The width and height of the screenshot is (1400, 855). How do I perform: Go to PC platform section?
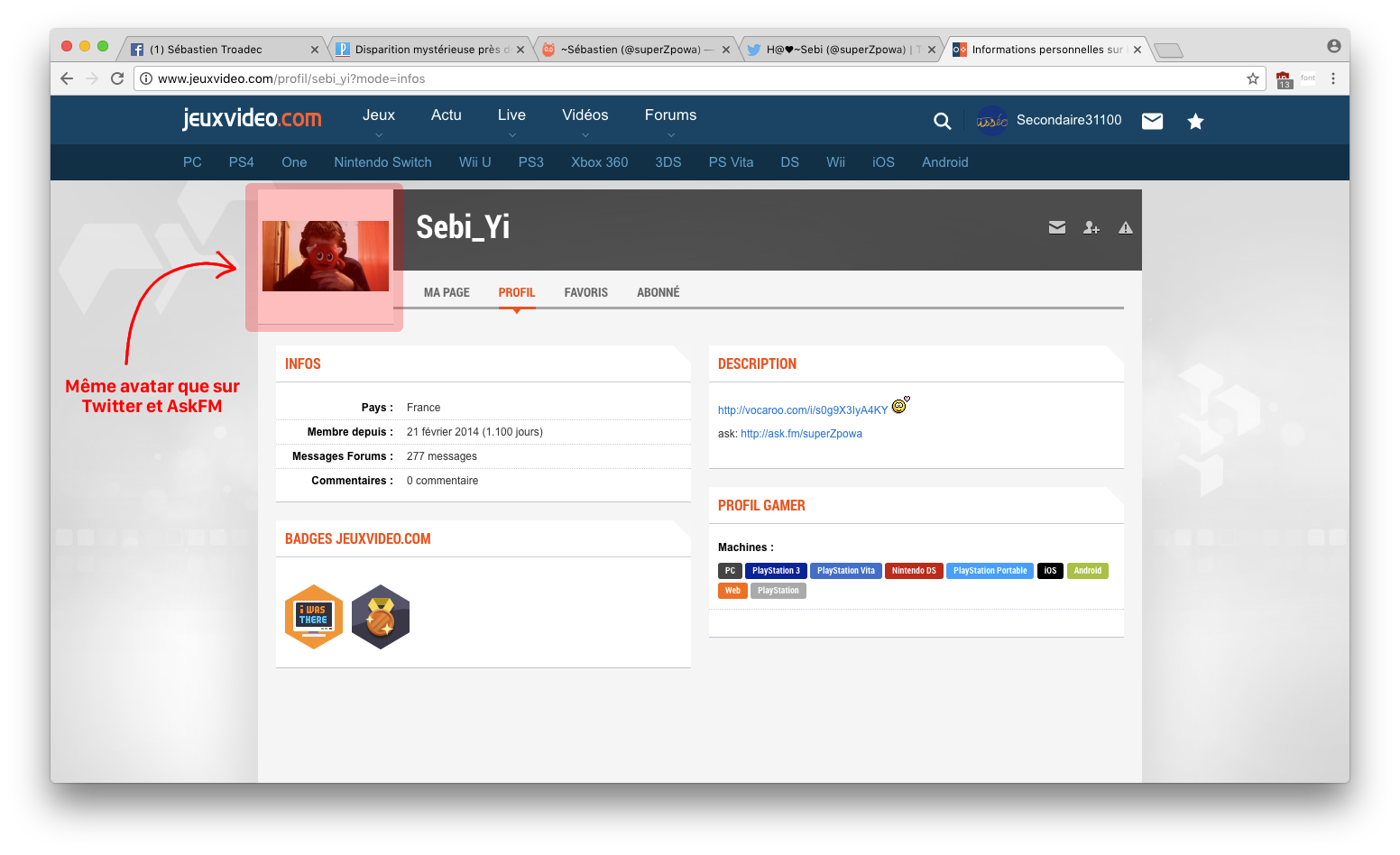(x=192, y=162)
